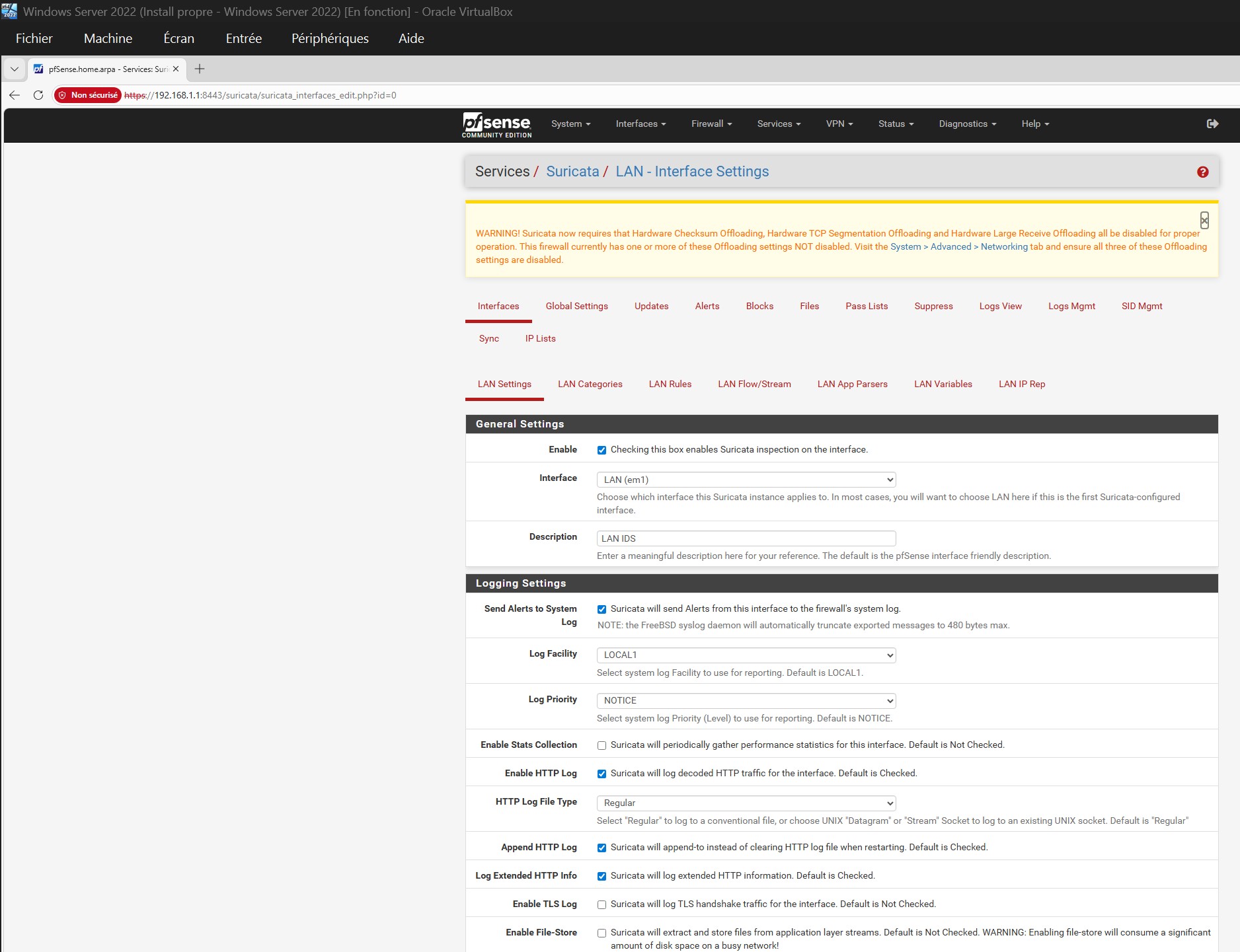Click the Description field containing LAN IDS

pyautogui.click(x=746, y=538)
